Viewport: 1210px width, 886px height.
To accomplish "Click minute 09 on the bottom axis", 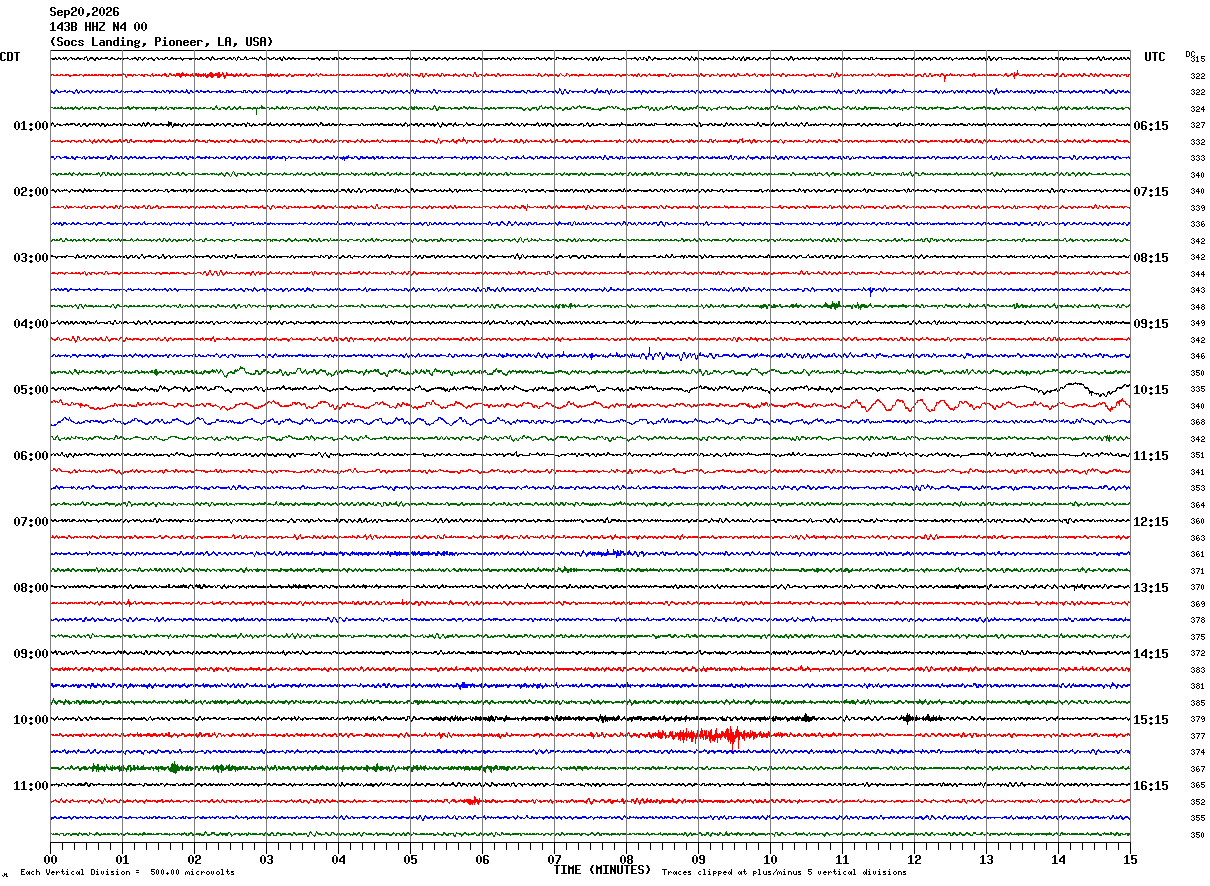I will [x=698, y=859].
